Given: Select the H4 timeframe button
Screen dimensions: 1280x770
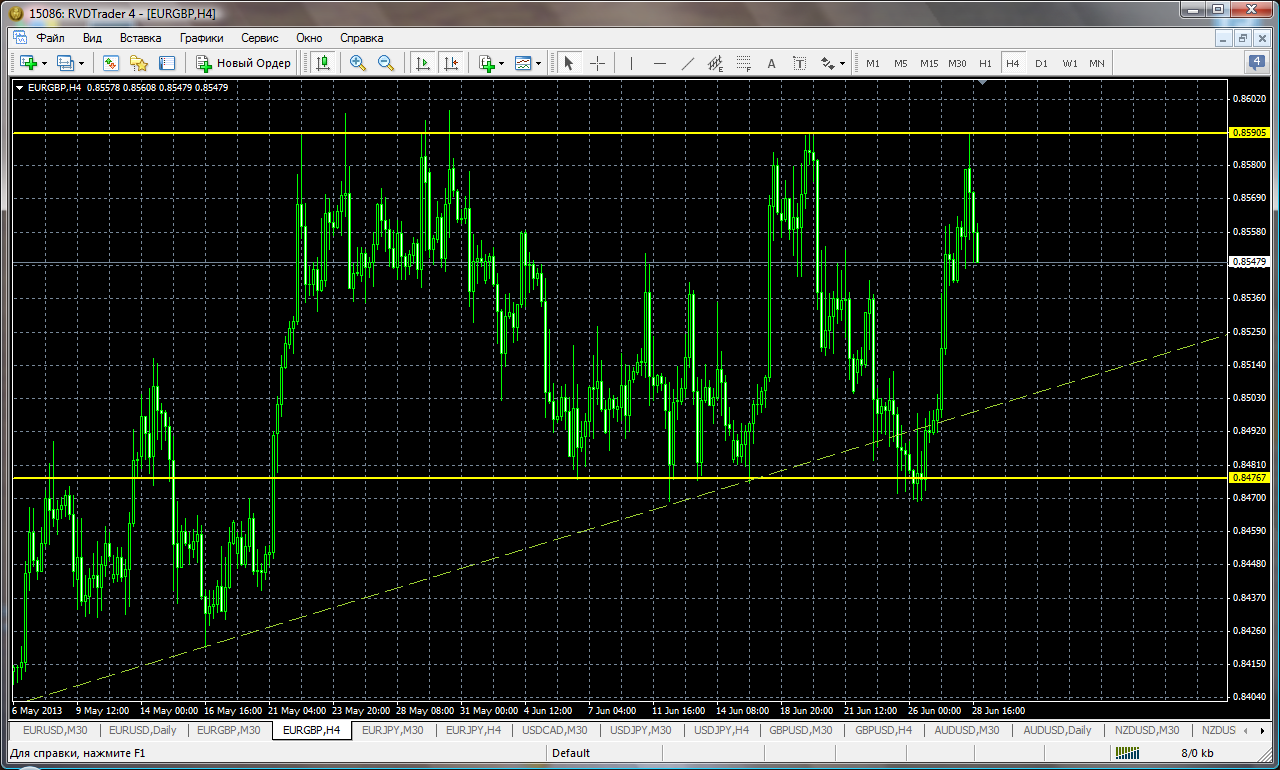Looking at the screenshot, I should pyautogui.click(x=1013, y=63).
